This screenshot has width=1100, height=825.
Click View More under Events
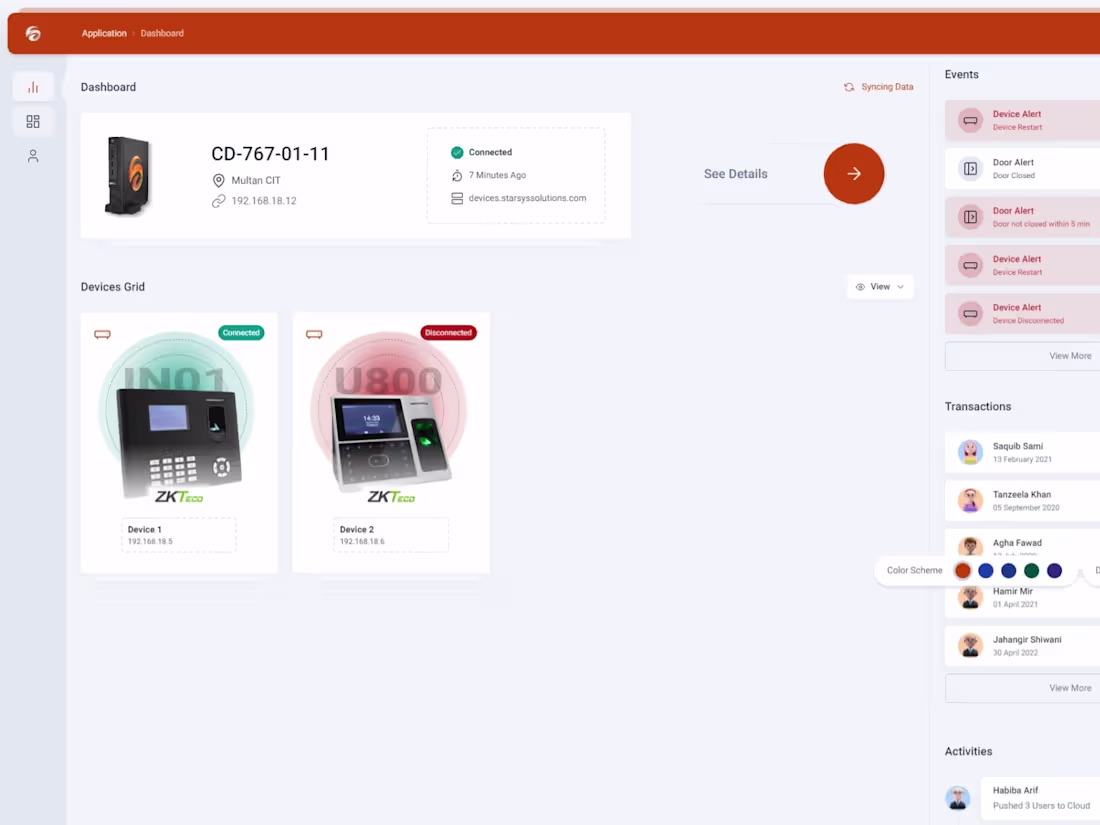1069,355
